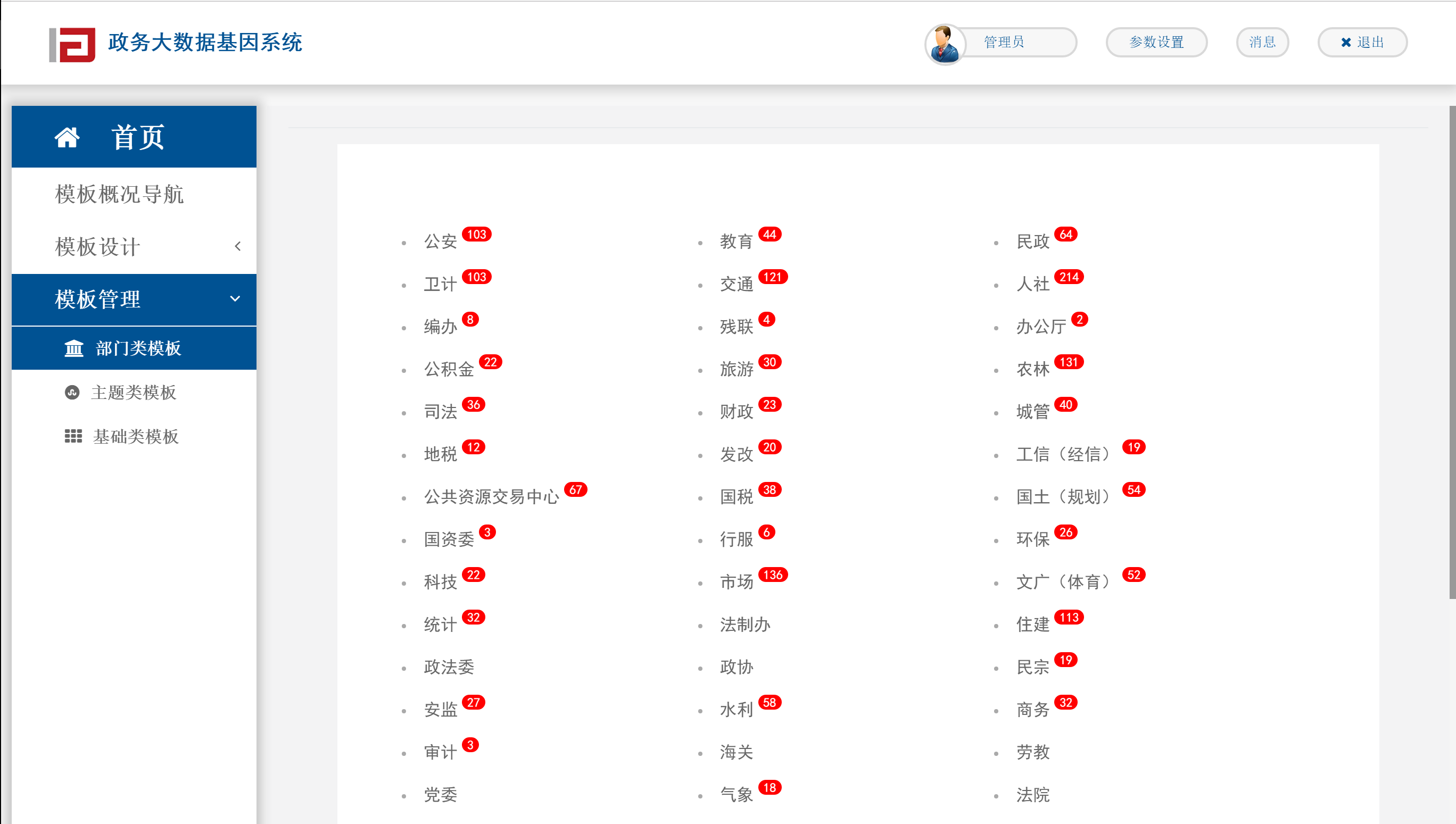Click the red 214 badge next to 人社
This screenshot has height=824, width=1456.
(x=1068, y=277)
